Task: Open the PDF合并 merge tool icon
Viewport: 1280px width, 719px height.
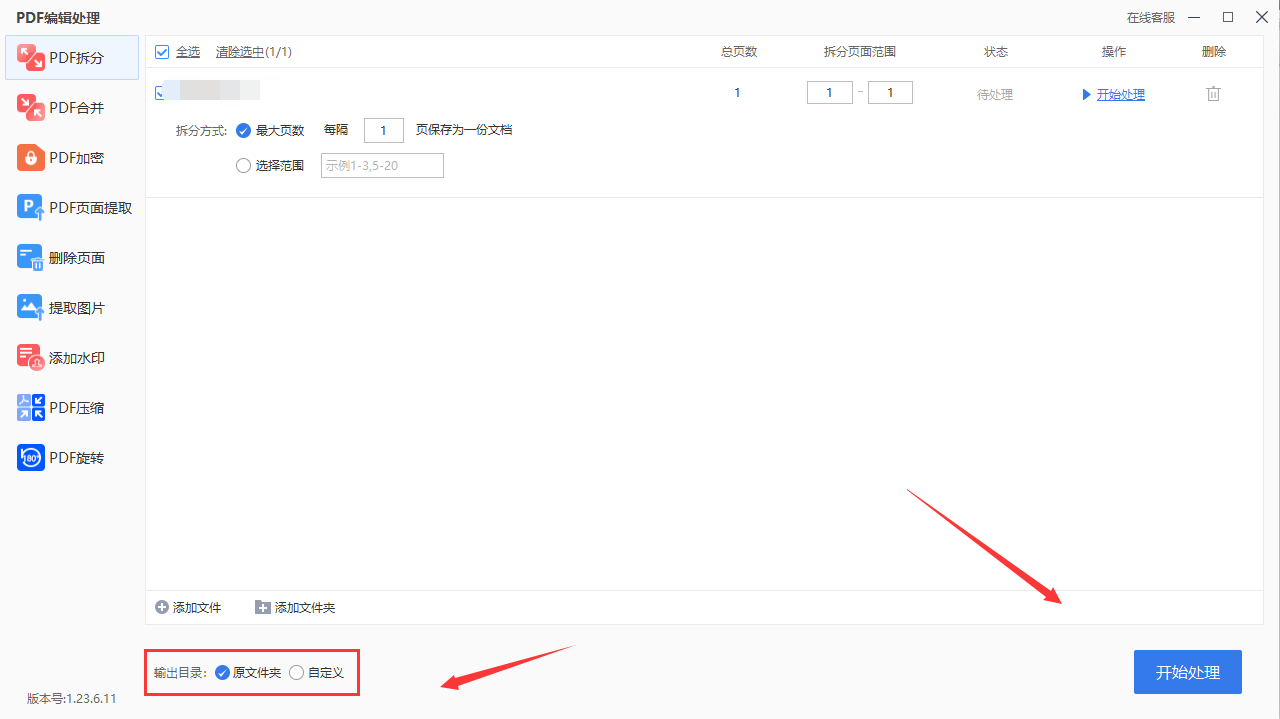Action: point(31,107)
